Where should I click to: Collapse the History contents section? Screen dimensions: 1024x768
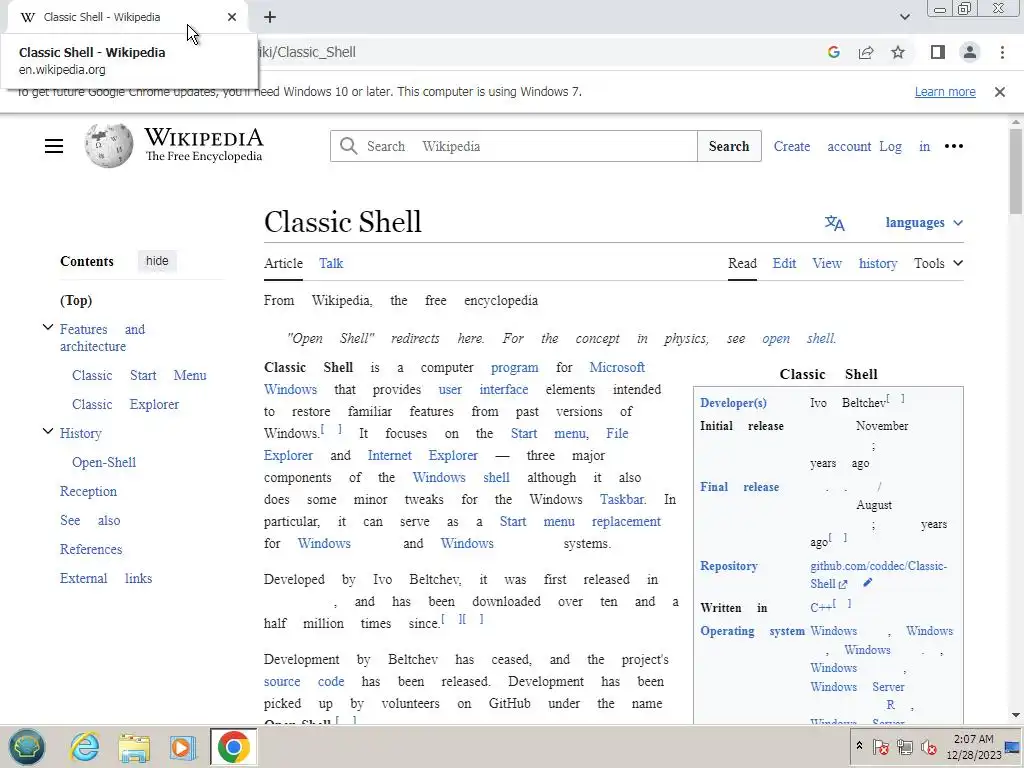click(x=48, y=431)
